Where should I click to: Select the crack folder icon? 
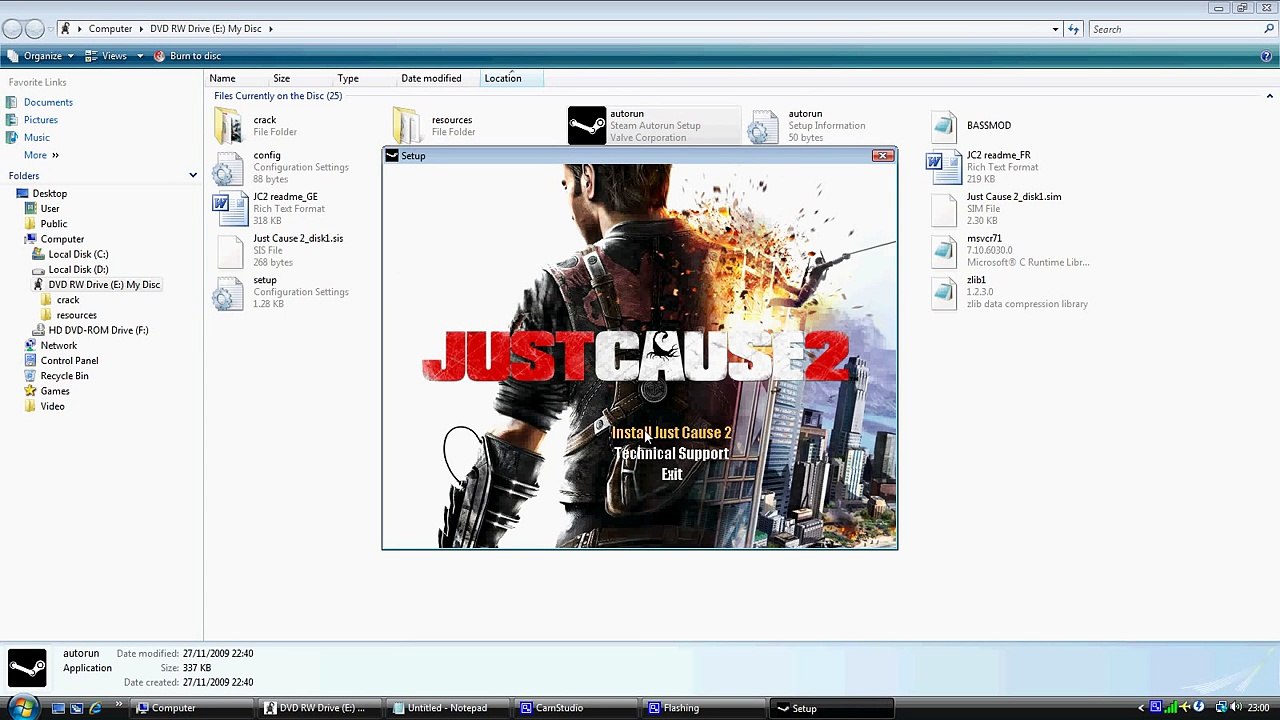click(229, 126)
